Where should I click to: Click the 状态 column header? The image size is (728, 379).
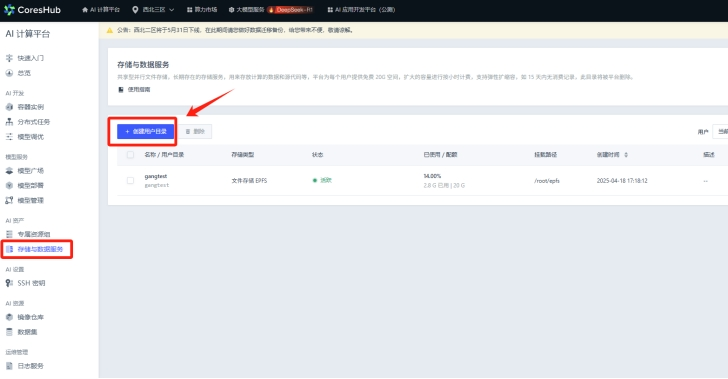point(318,155)
